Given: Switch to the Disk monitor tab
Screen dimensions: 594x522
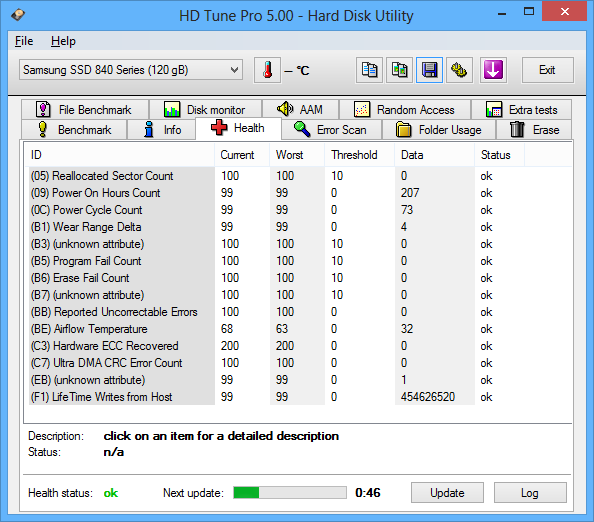Looking at the screenshot, I should (205, 109).
